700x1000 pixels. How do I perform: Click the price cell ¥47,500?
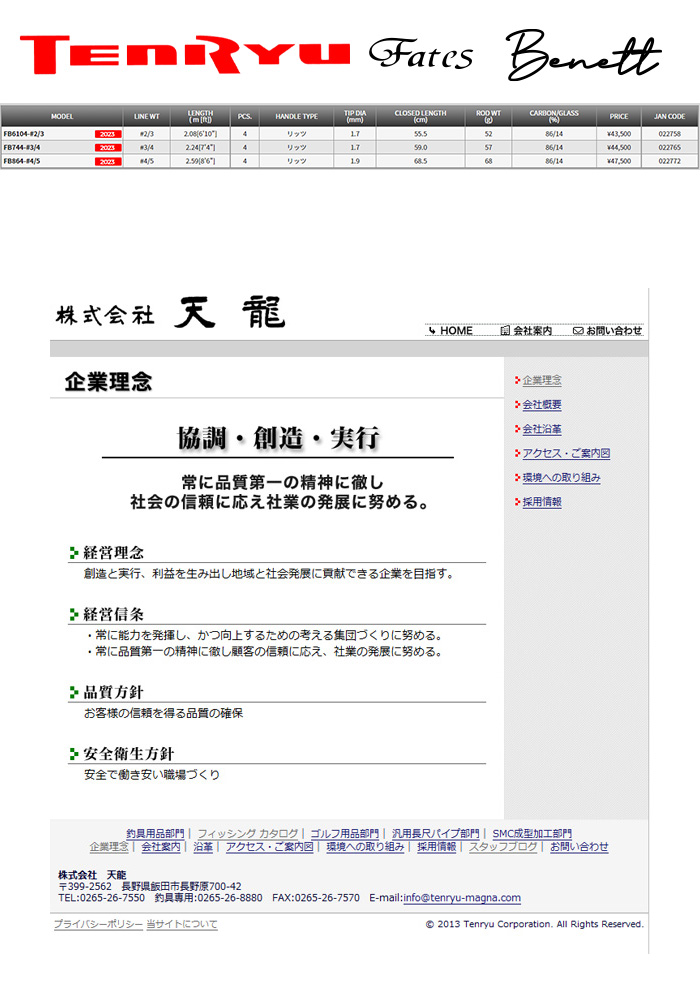[x=618, y=161]
